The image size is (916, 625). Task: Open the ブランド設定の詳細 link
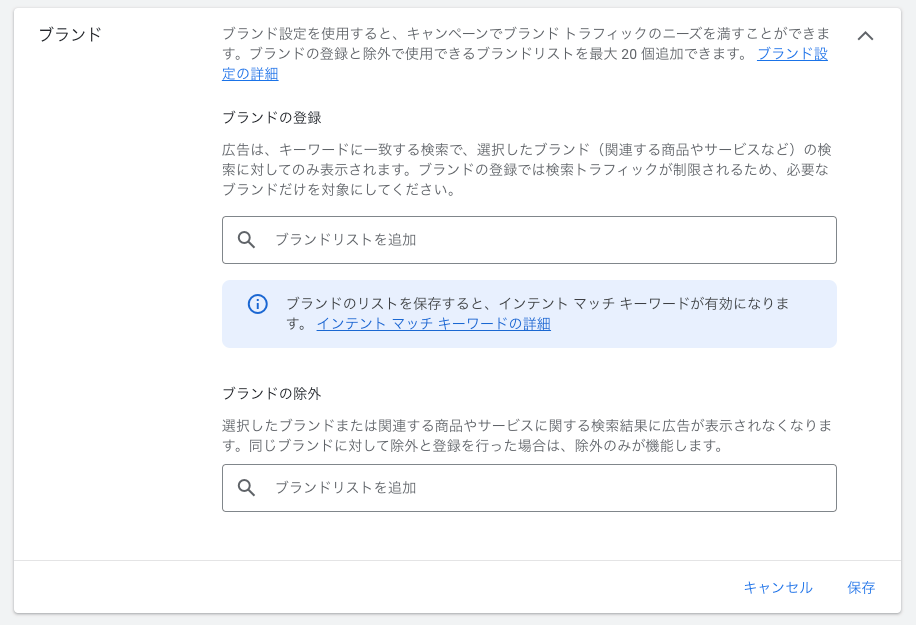[x=792, y=54]
